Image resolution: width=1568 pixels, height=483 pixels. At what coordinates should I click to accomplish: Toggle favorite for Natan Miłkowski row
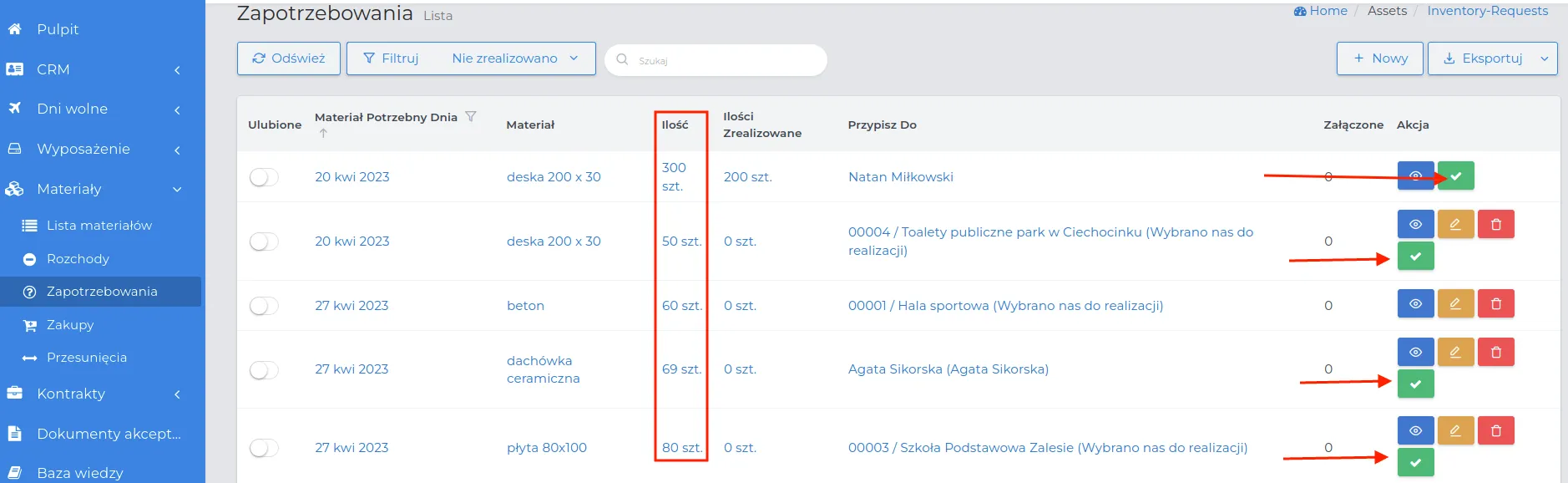[264, 177]
